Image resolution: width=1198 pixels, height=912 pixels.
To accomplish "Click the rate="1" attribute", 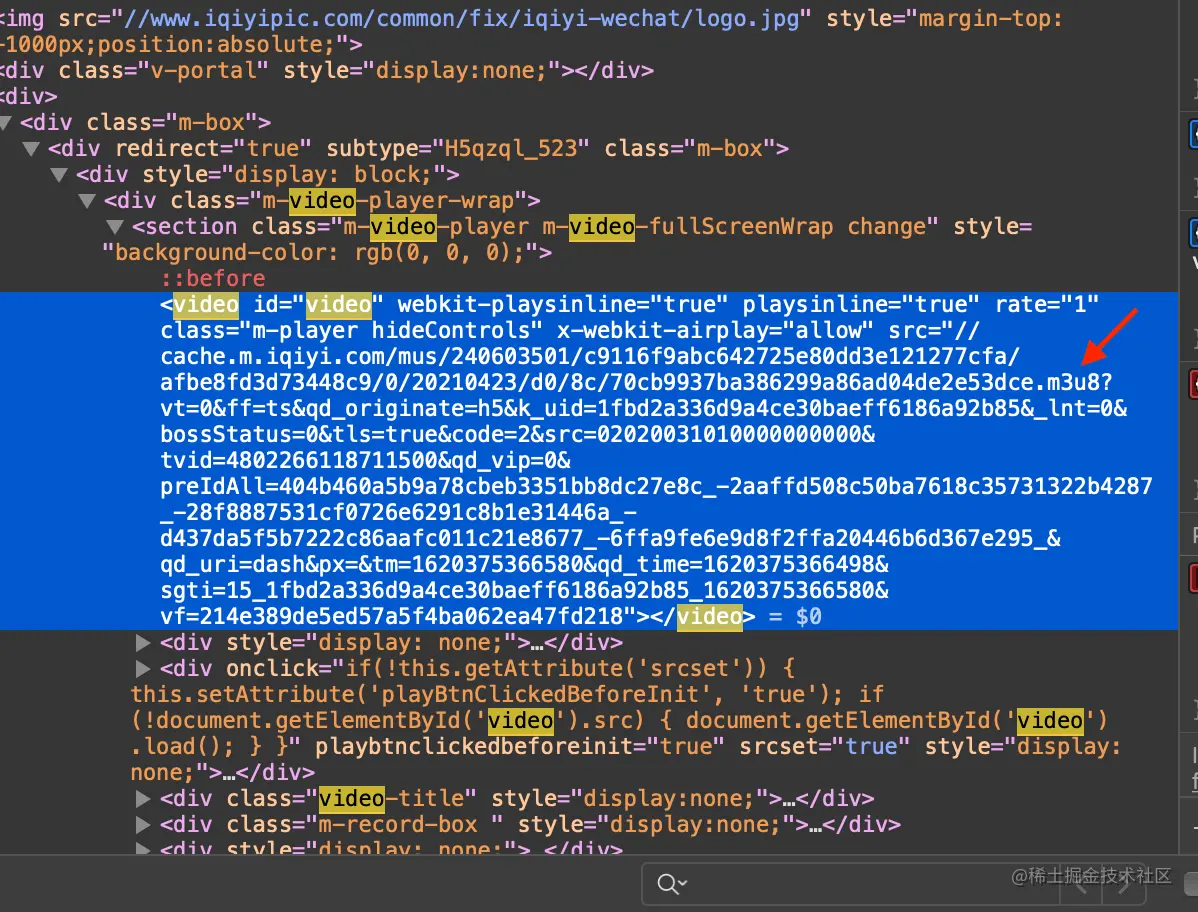I will click(1047, 304).
